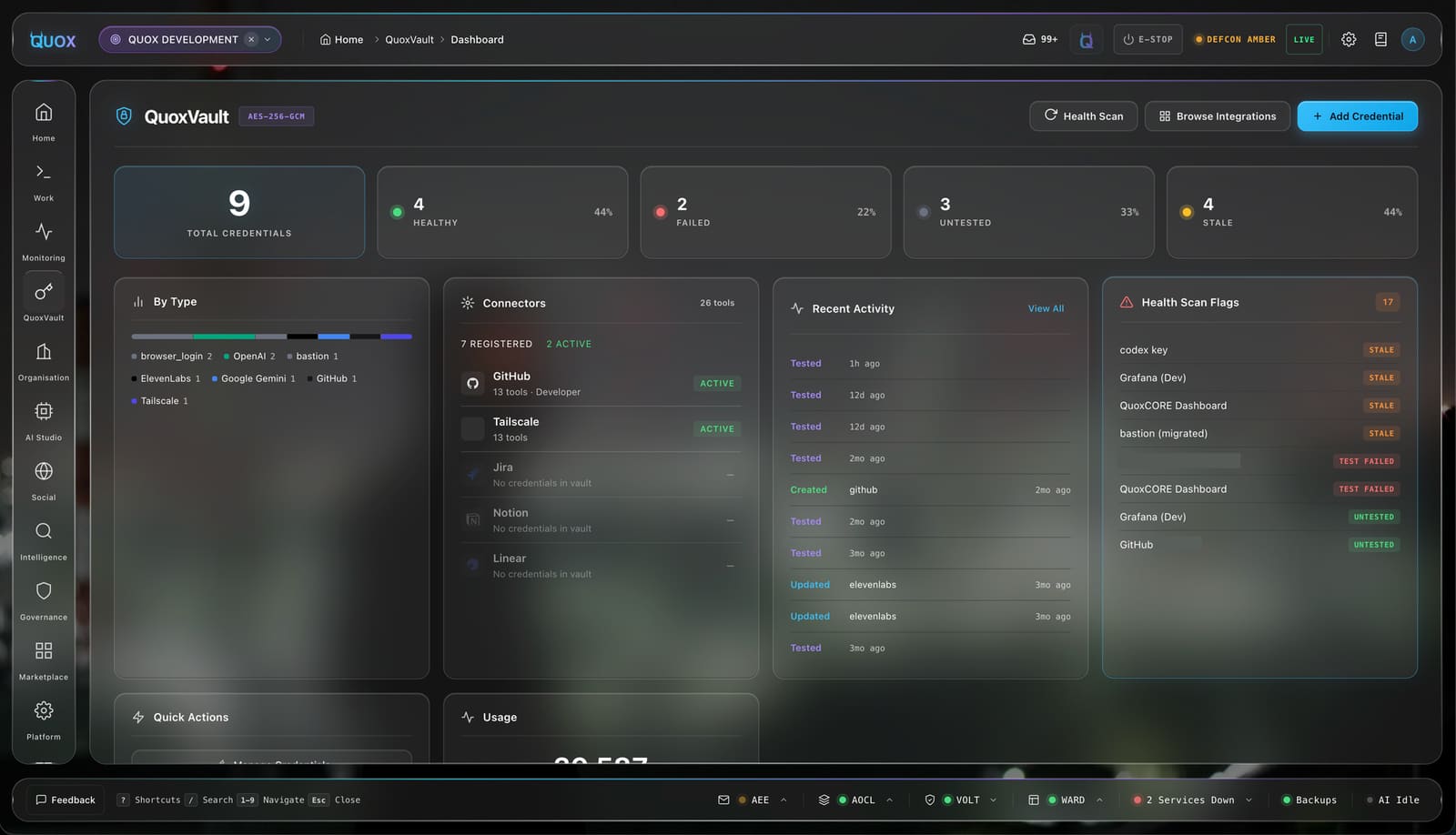Filter by 4 Stale card
This screenshot has height=835, width=1456.
point(1291,212)
